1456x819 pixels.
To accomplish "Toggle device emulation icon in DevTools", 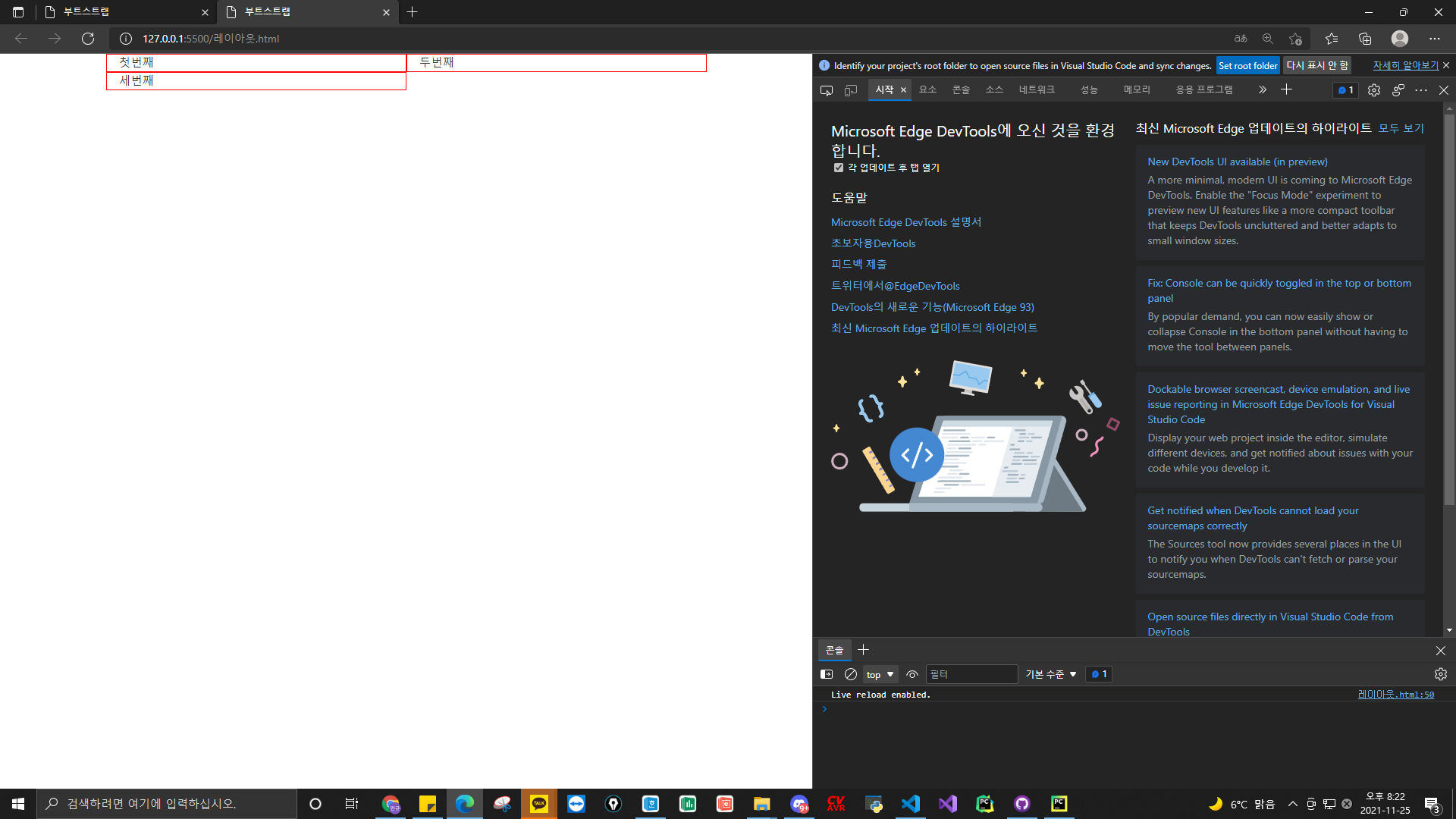I will (851, 90).
